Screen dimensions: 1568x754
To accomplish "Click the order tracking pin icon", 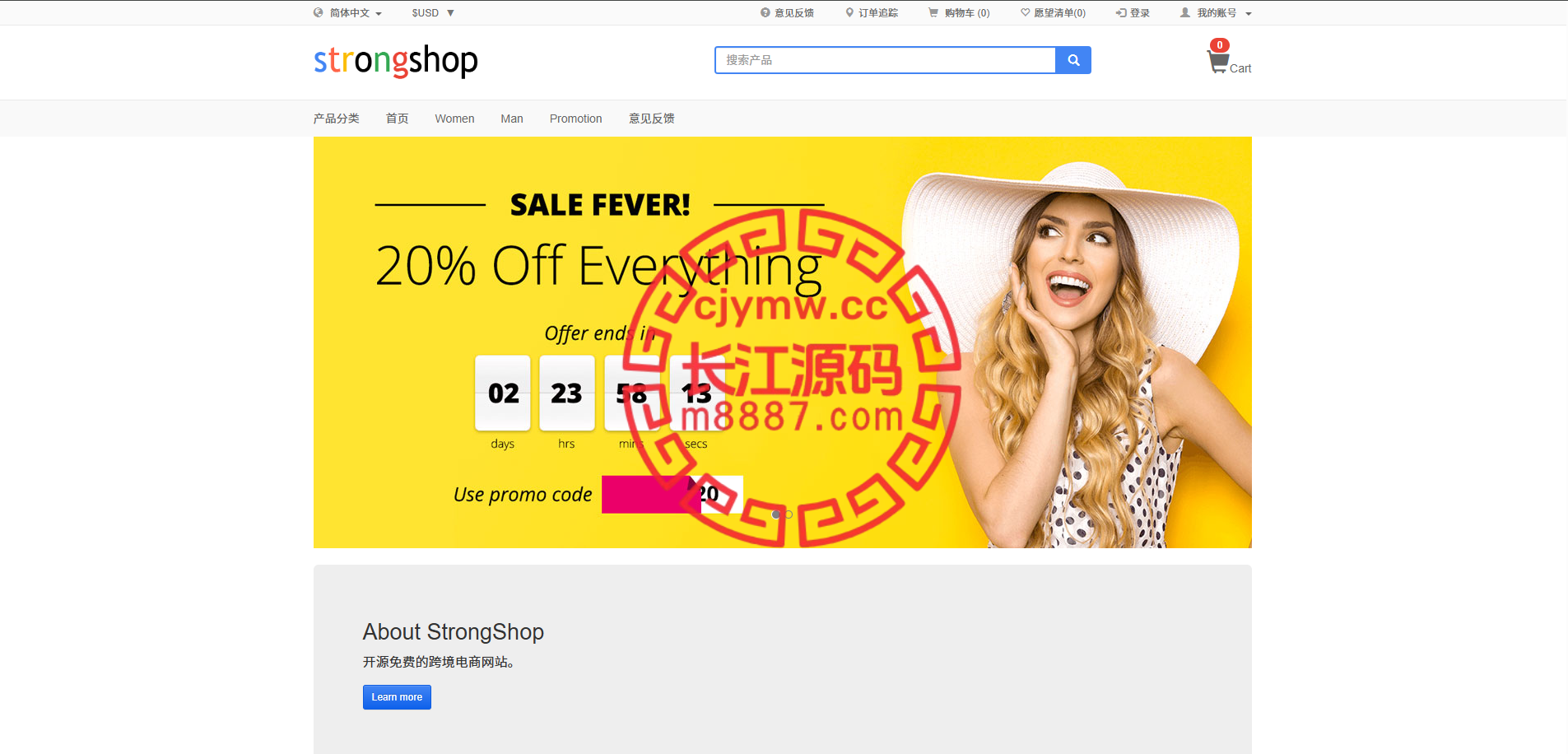I will 849,12.
